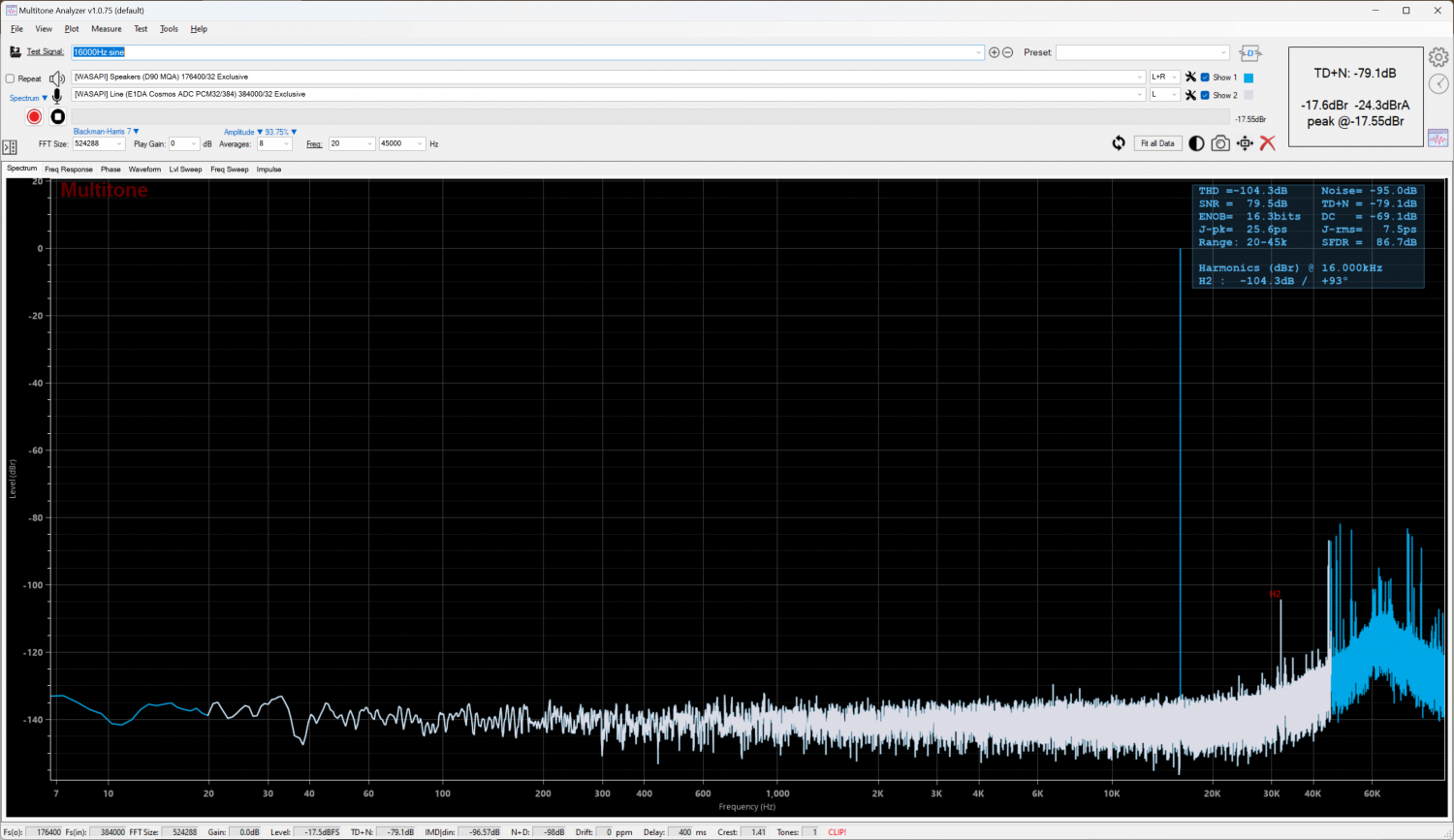Click the Test Signal generator icon
This screenshot has width=1454, height=840.
(16, 51)
